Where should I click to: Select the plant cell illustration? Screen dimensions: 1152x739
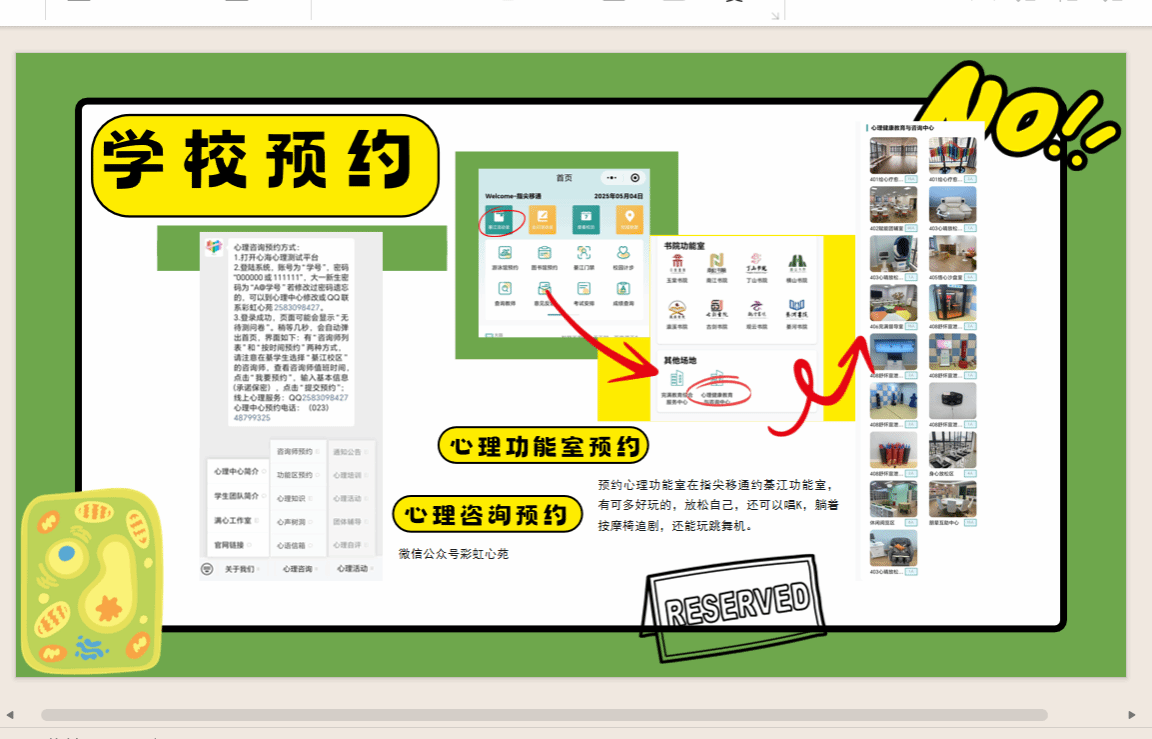(91, 580)
